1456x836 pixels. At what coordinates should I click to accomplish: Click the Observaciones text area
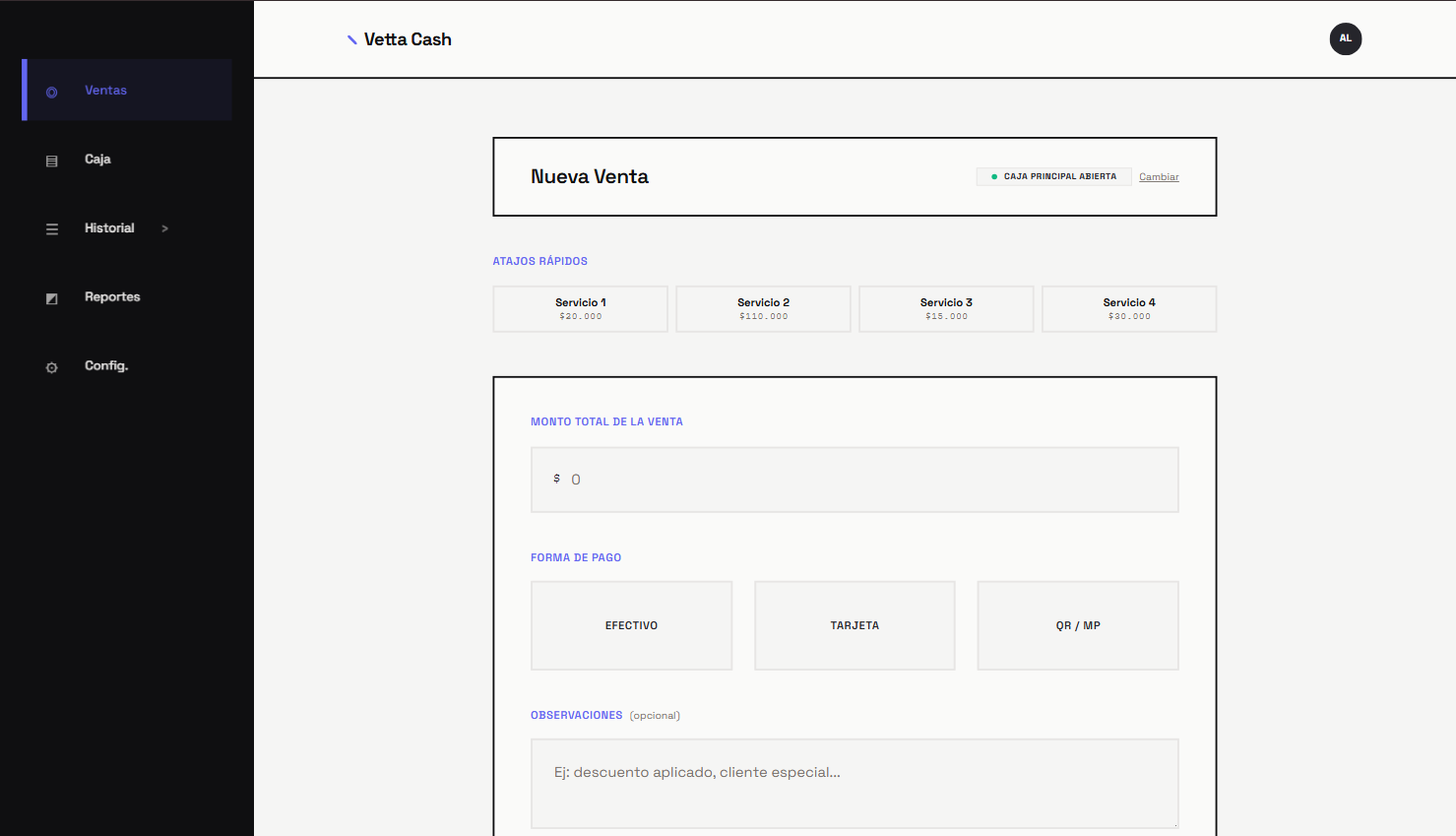pyautogui.click(x=855, y=784)
